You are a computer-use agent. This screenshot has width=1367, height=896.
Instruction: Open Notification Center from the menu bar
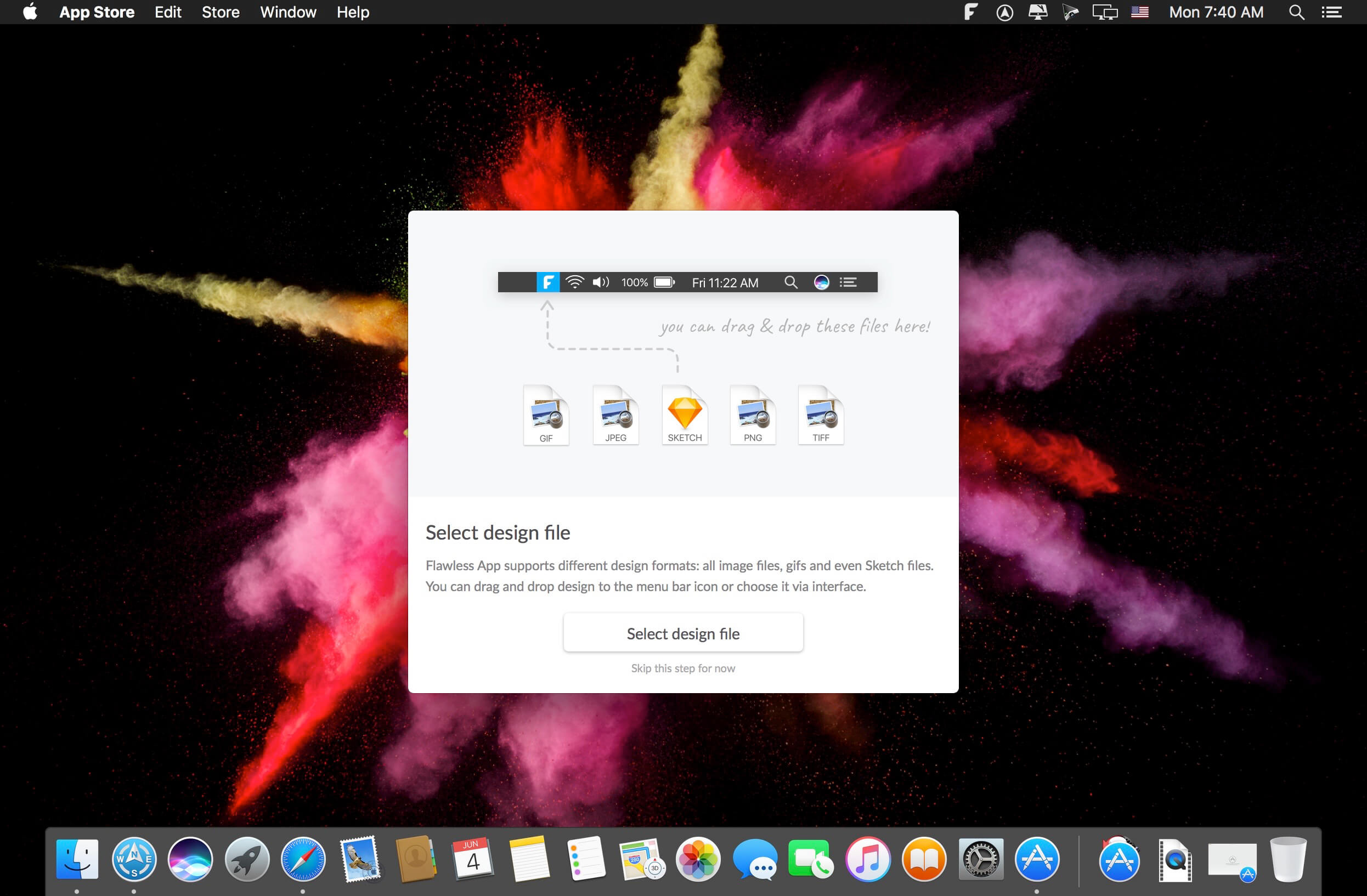click(x=1331, y=12)
